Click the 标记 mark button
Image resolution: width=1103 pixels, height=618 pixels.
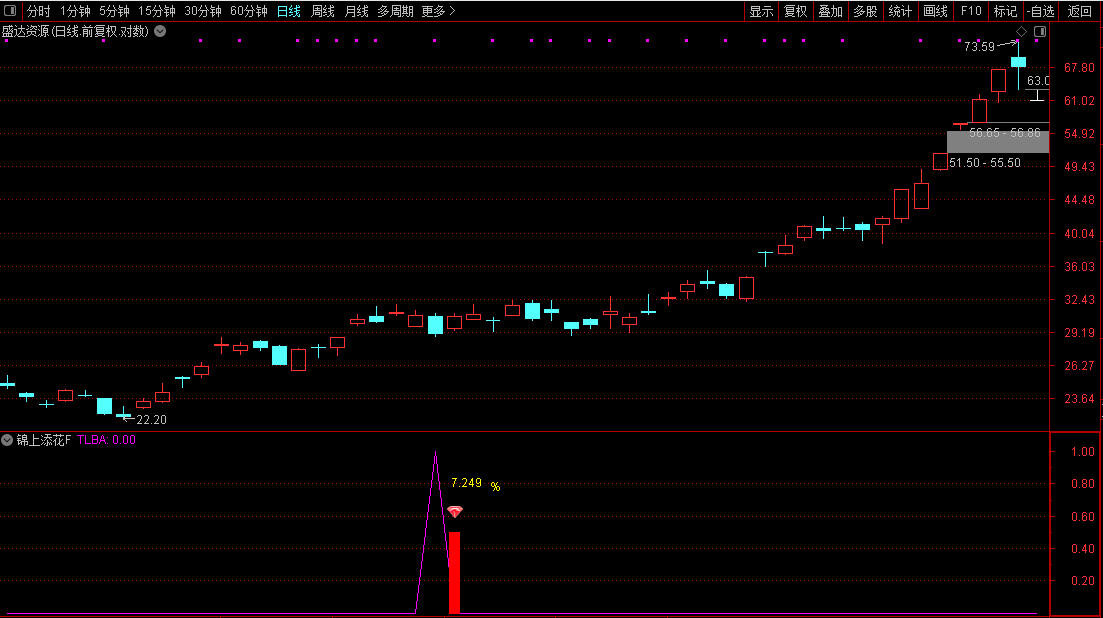[x=1005, y=11]
